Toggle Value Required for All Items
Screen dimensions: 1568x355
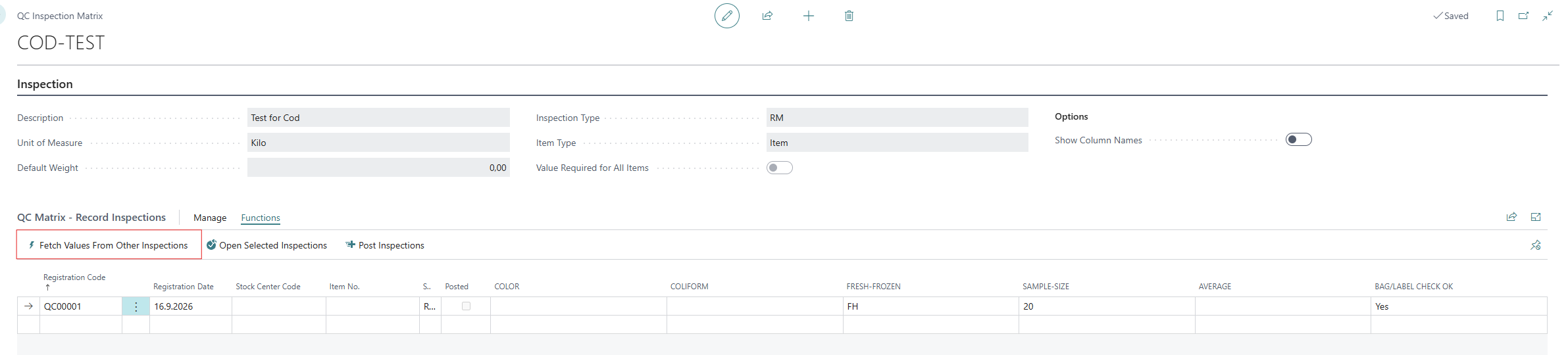pos(780,168)
